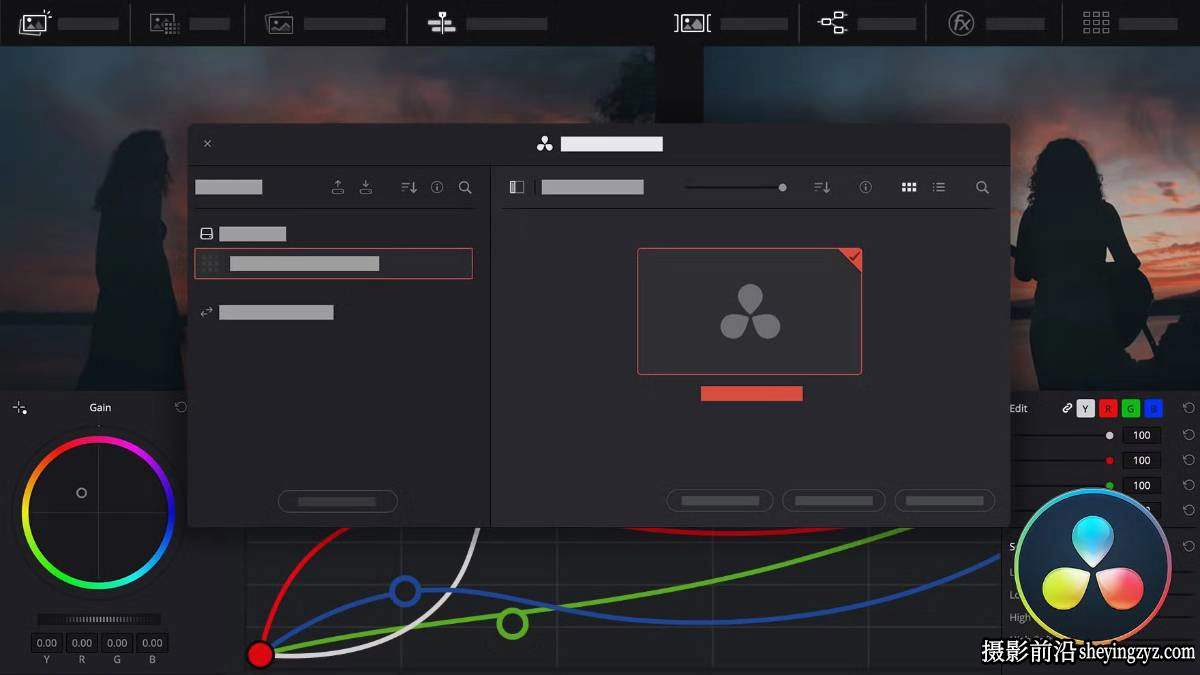Image resolution: width=1200 pixels, height=675 pixels.
Task: Click the green intensity 100 field
Action: [1142, 486]
